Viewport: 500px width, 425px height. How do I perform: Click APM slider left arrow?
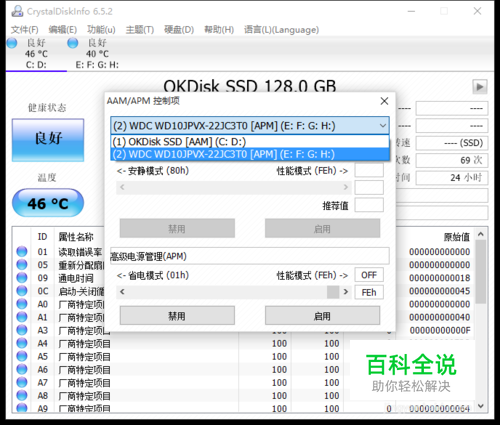click(x=122, y=292)
